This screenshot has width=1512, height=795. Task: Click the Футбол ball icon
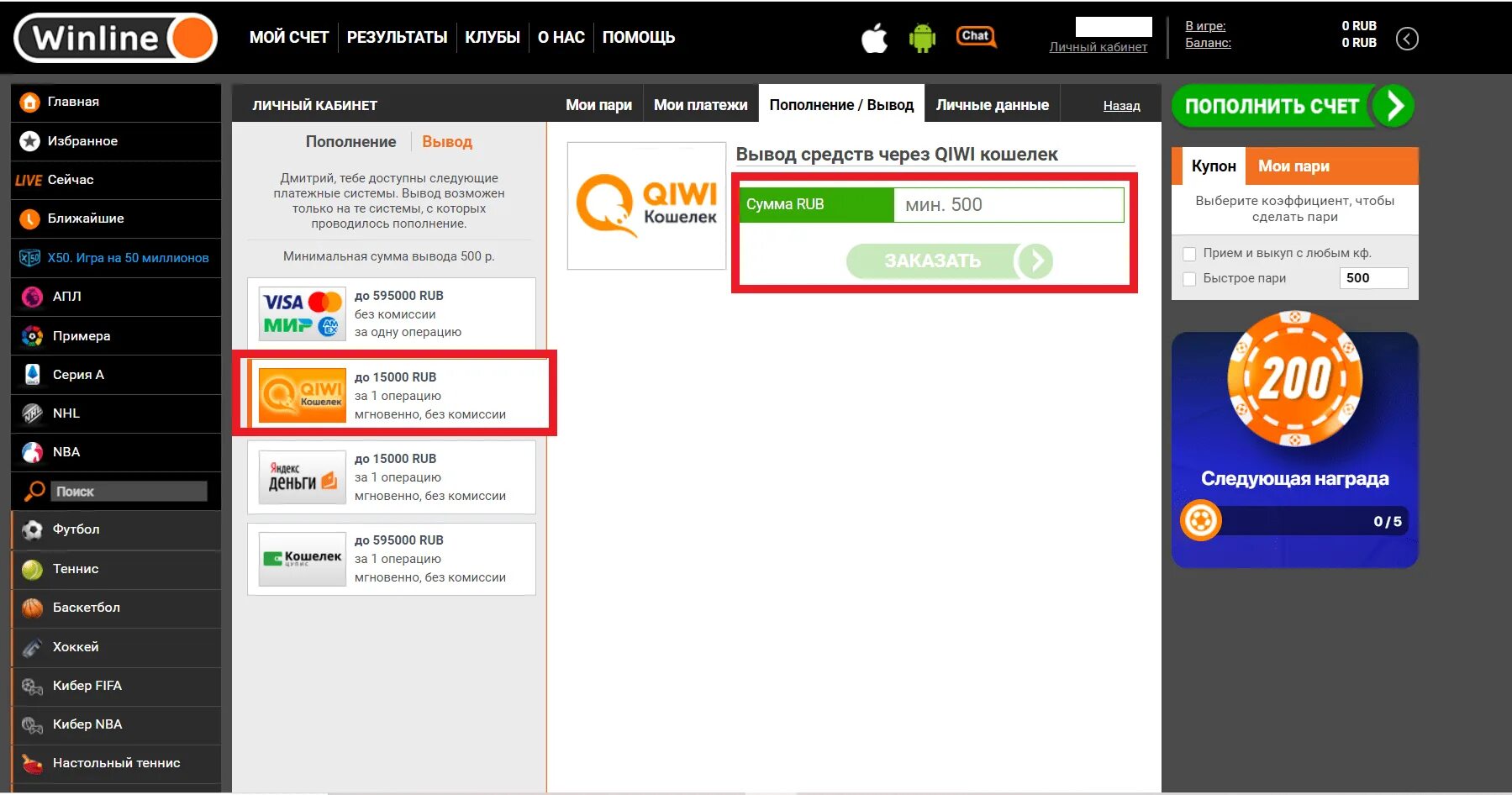(32, 529)
